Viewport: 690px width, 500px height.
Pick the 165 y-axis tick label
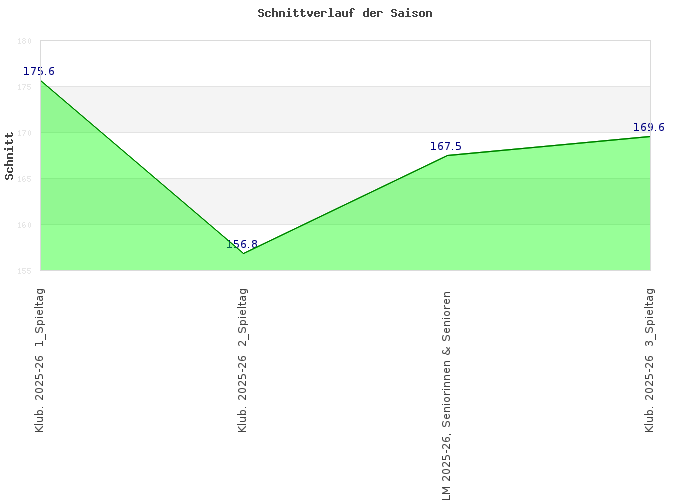[25, 179]
